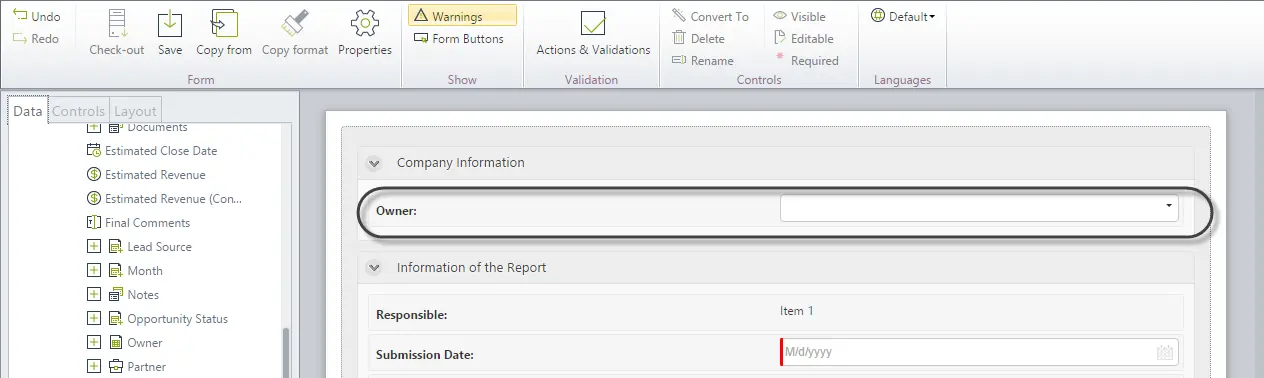This screenshot has height=378, width=1264.
Task: Switch to the Data tab
Action: 28,111
